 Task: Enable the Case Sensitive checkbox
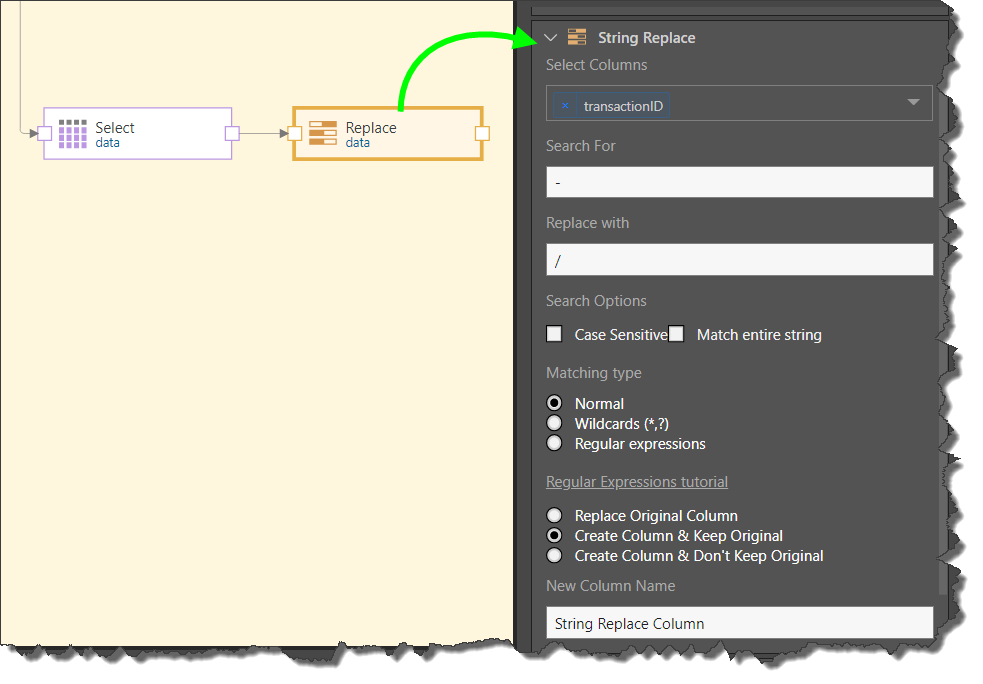tap(555, 334)
